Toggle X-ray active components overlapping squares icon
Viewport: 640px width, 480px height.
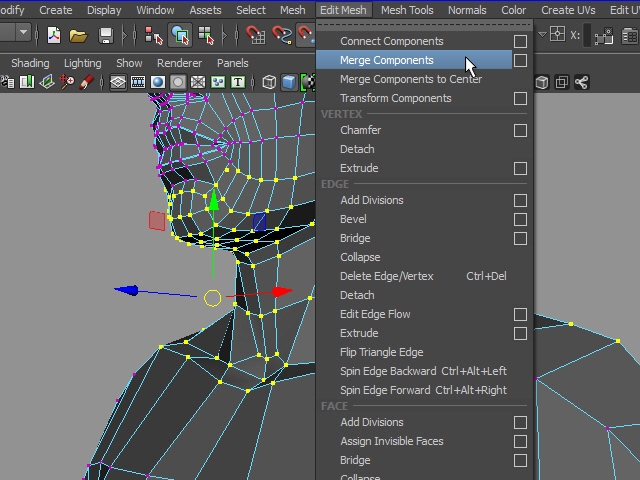pyautogui.click(x=562, y=82)
